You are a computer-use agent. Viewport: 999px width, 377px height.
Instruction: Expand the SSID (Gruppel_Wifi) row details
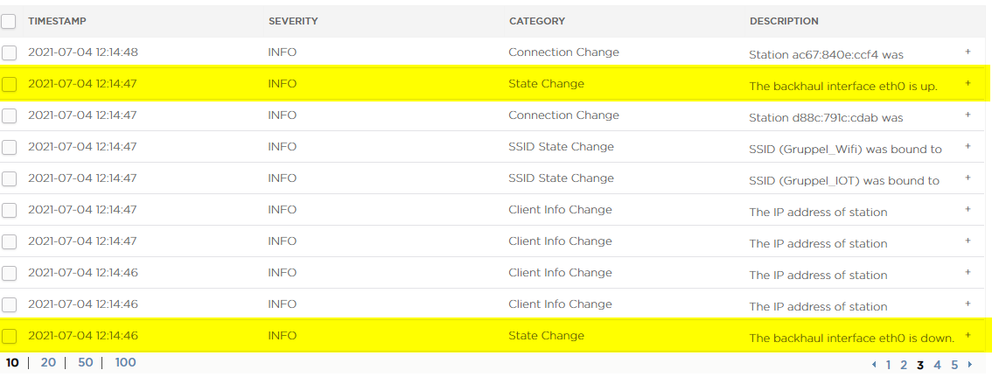point(968,146)
